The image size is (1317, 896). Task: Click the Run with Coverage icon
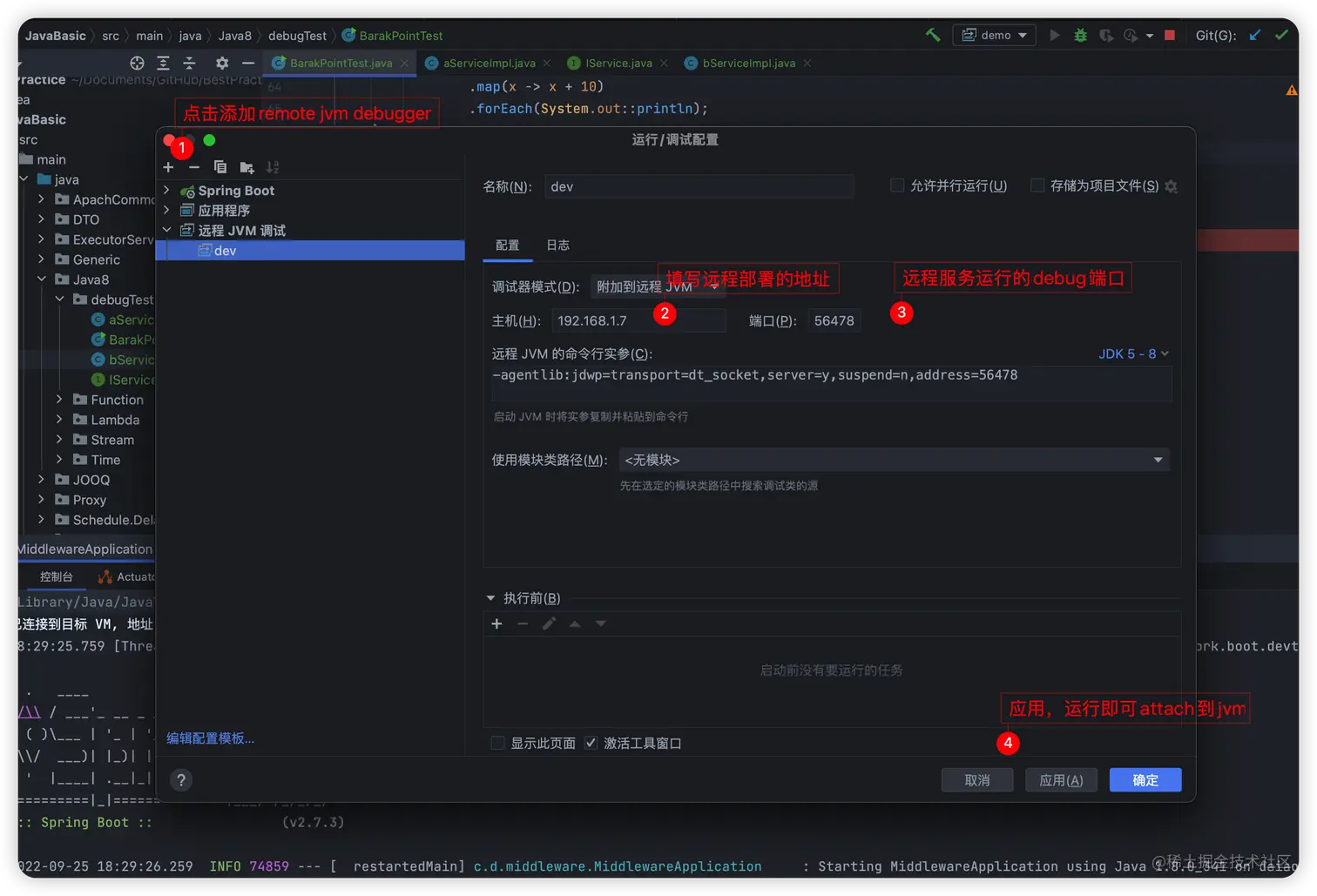pyautogui.click(x=1106, y=36)
